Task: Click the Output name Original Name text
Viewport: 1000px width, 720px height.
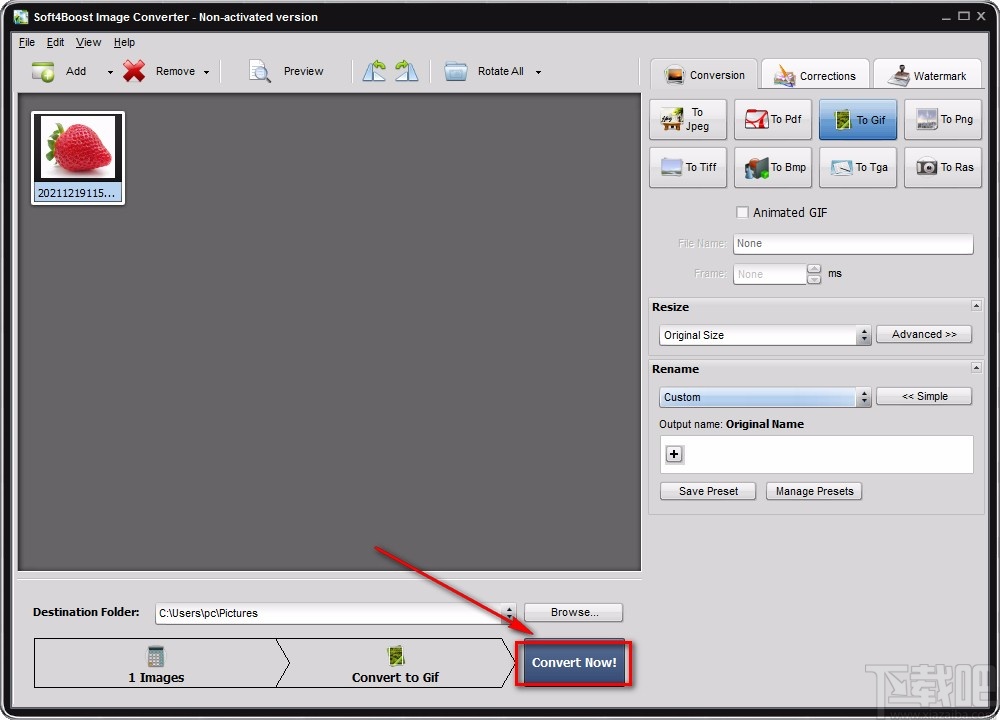Action: [732, 424]
